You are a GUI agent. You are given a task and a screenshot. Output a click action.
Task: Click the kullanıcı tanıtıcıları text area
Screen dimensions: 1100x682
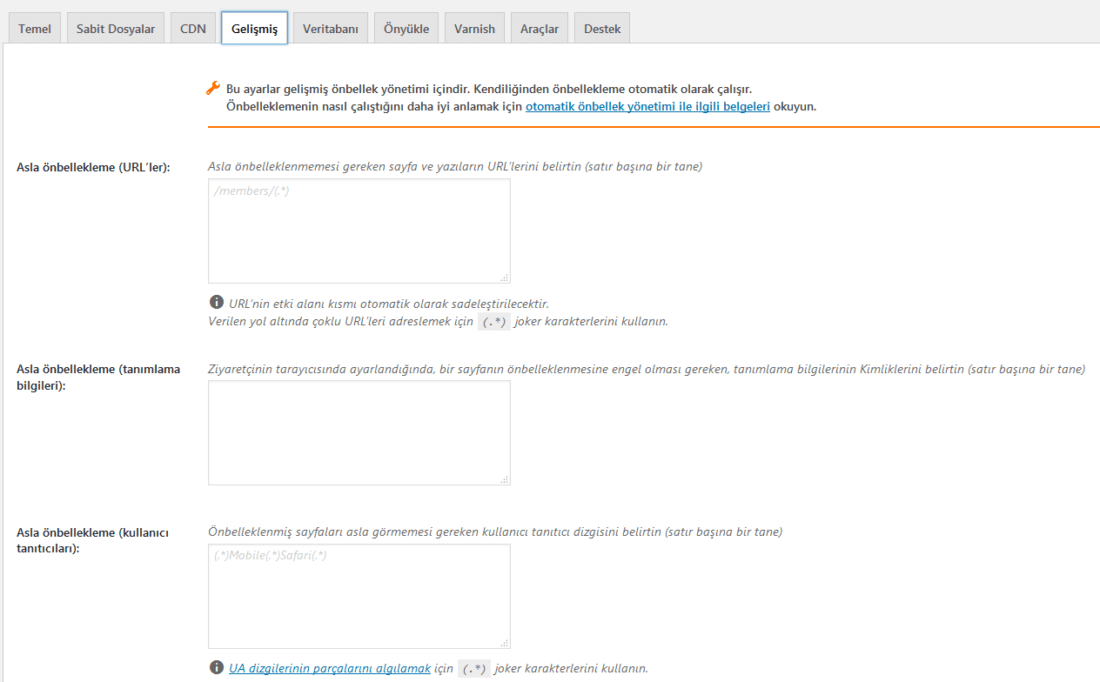point(359,596)
